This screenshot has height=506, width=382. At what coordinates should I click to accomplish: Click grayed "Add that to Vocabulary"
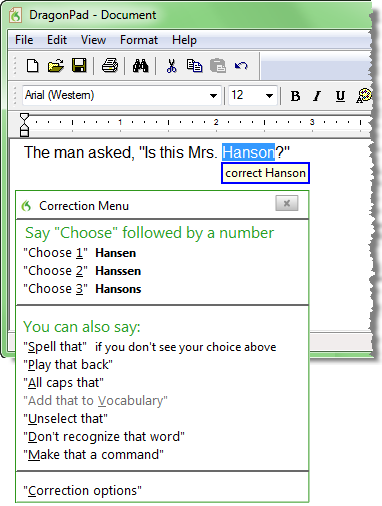pos(95,401)
